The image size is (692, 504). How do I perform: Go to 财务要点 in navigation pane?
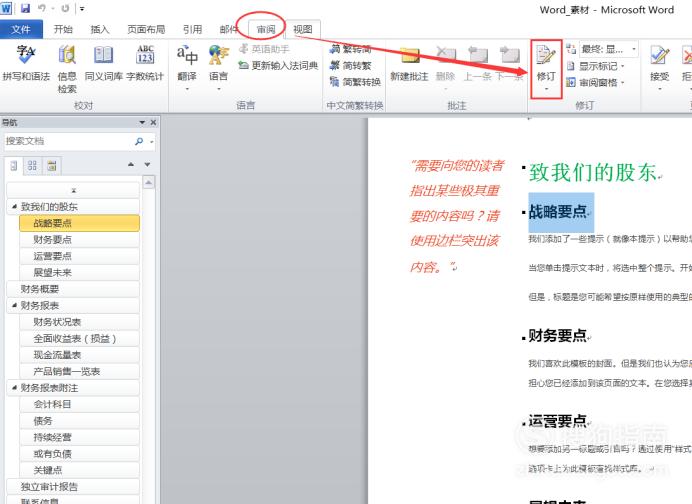click(79, 240)
